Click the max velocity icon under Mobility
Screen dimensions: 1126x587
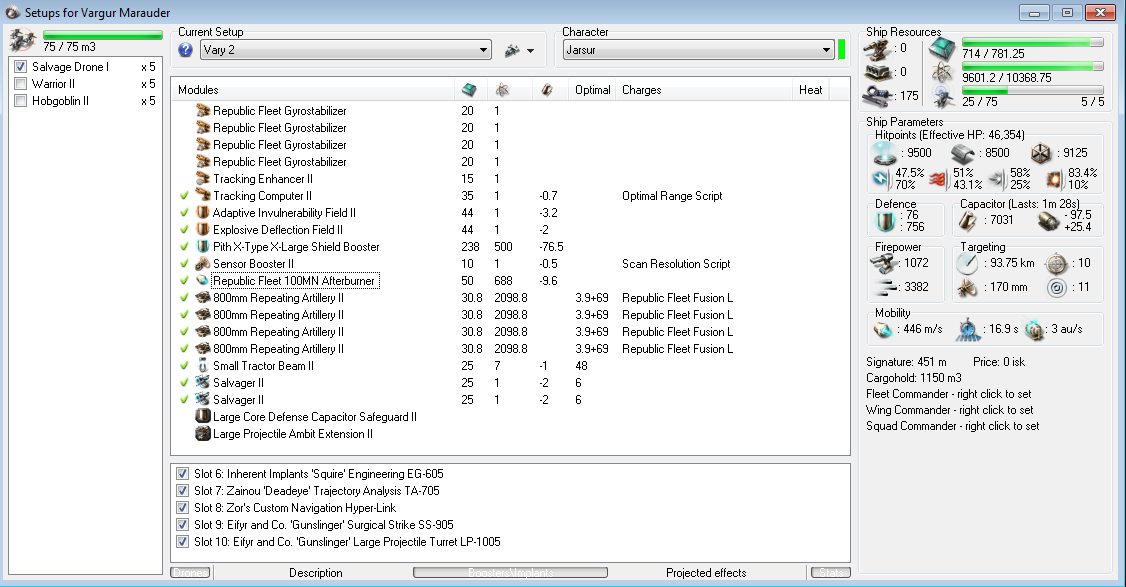[x=882, y=330]
